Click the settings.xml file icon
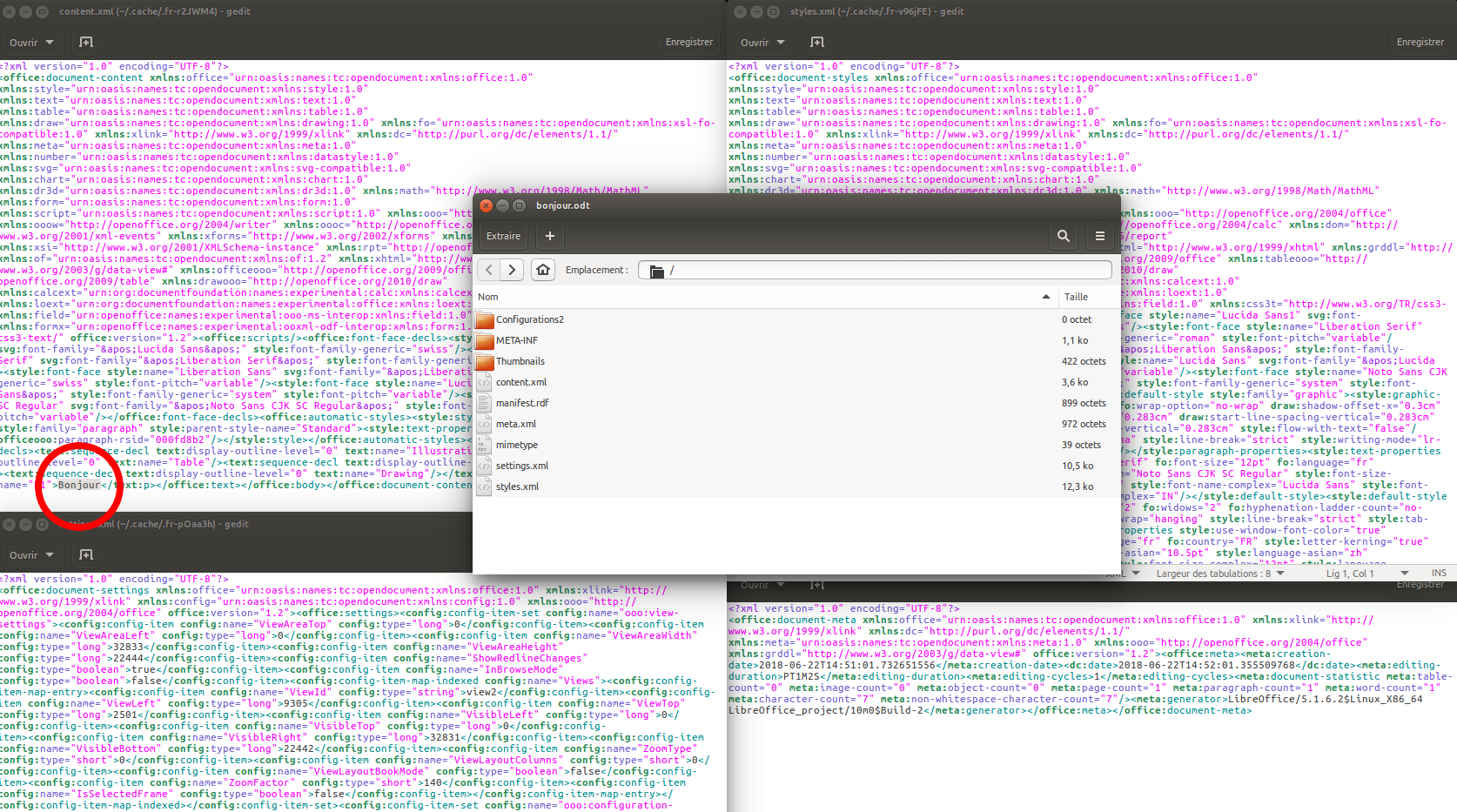This screenshot has width=1457, height=812. tap(485, 466)
